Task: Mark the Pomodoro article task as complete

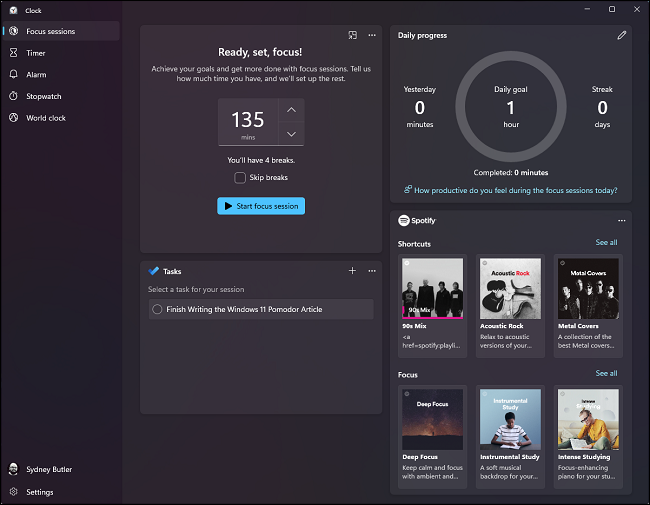Action: click(x=157, y=310)
